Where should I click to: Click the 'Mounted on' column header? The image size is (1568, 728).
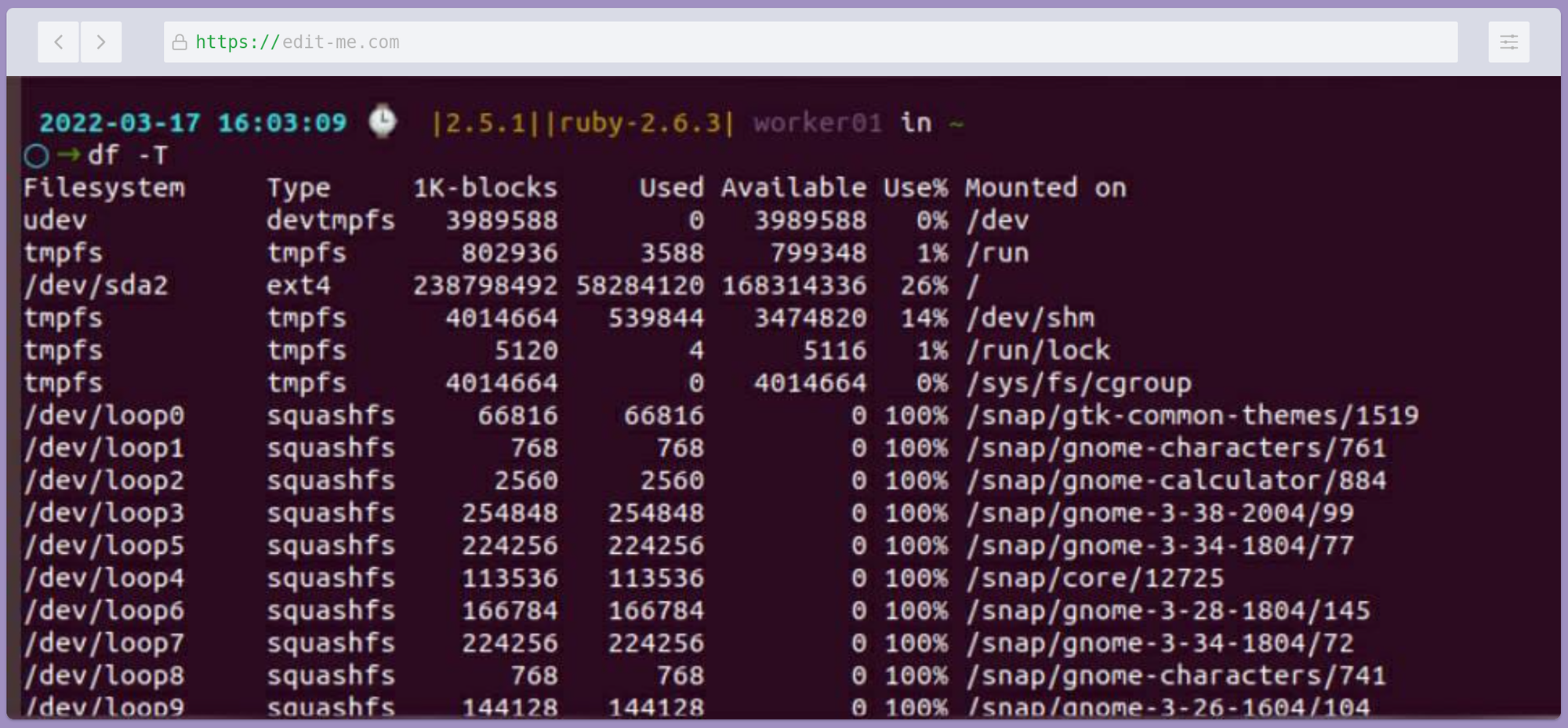[1046, 188]
